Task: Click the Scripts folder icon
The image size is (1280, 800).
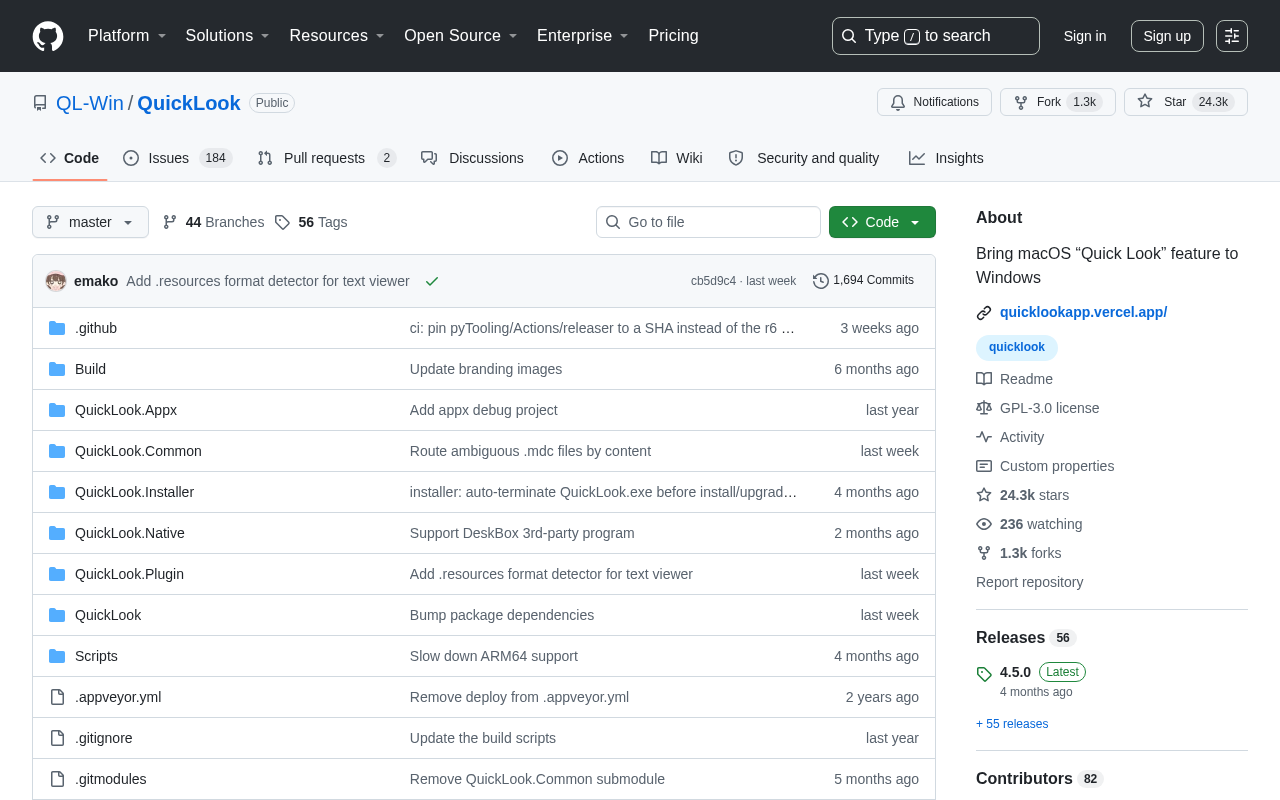Action: click(x=57, y=656)
